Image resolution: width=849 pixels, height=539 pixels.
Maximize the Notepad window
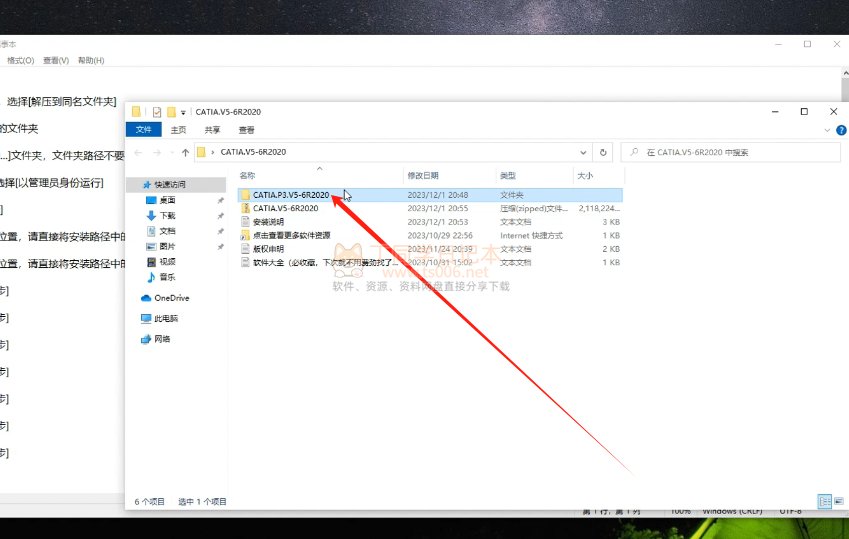pos(807,44)
